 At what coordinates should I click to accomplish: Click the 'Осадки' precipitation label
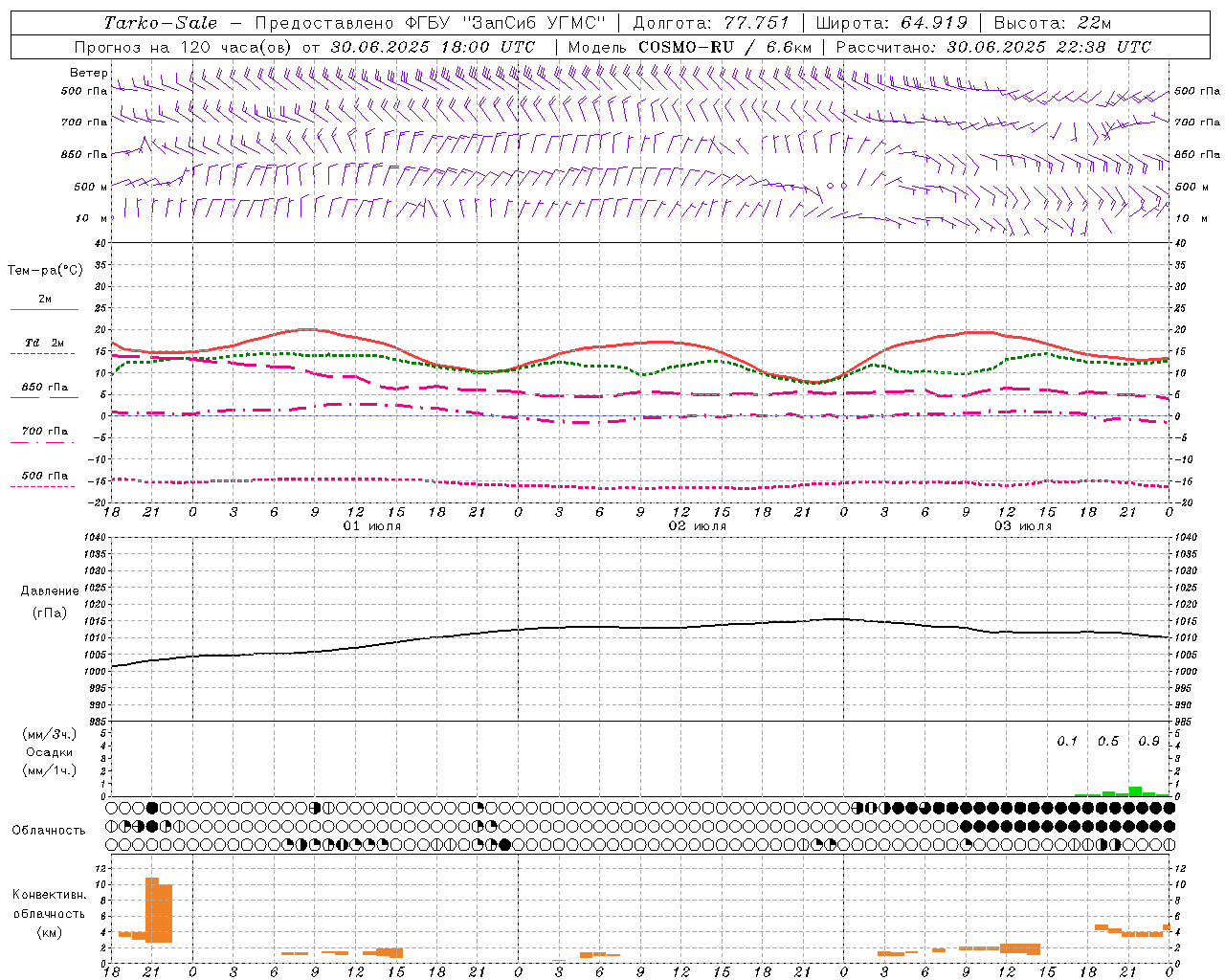point(50,752)
